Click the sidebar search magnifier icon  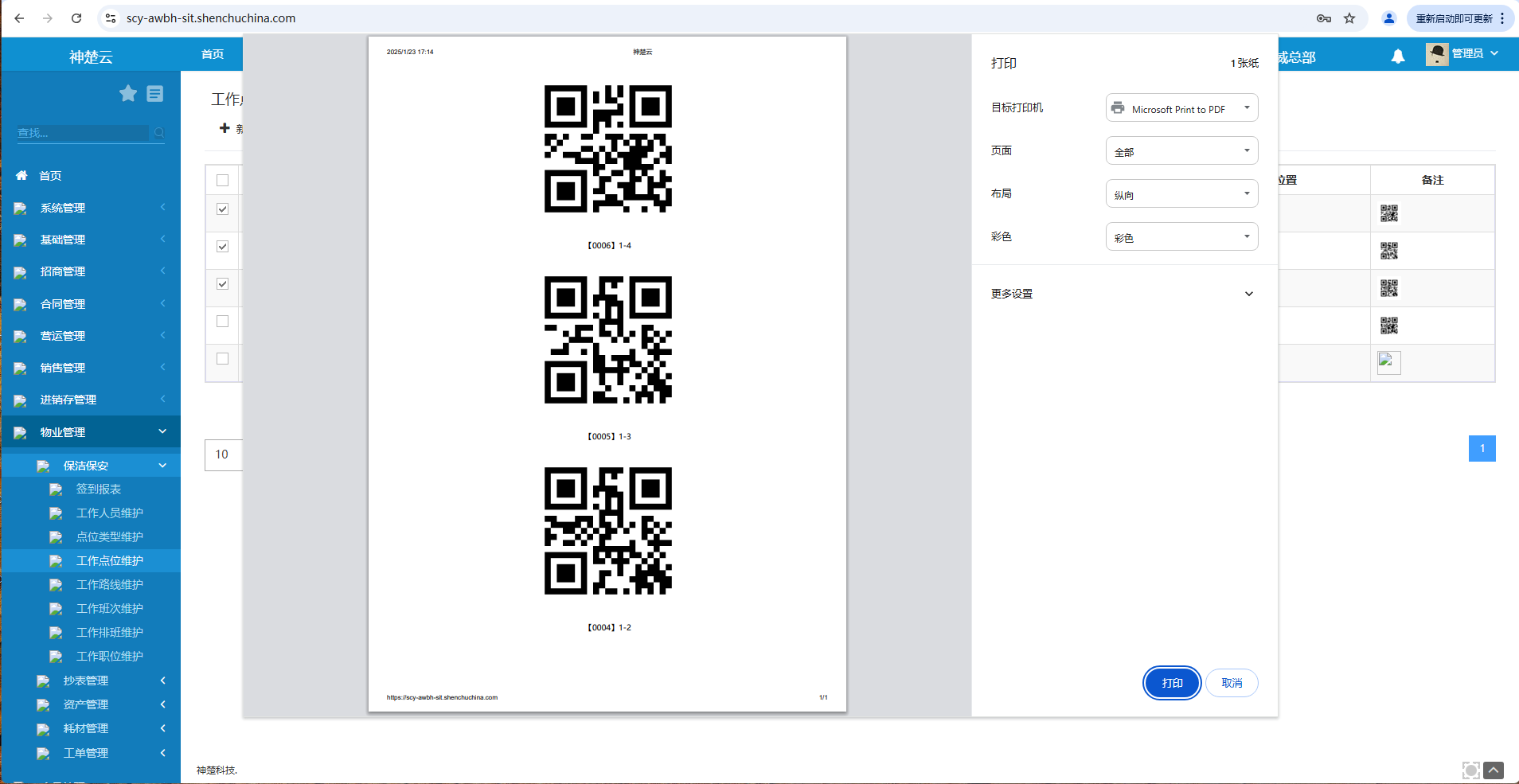pyautogui.click(x=159, y=133)
